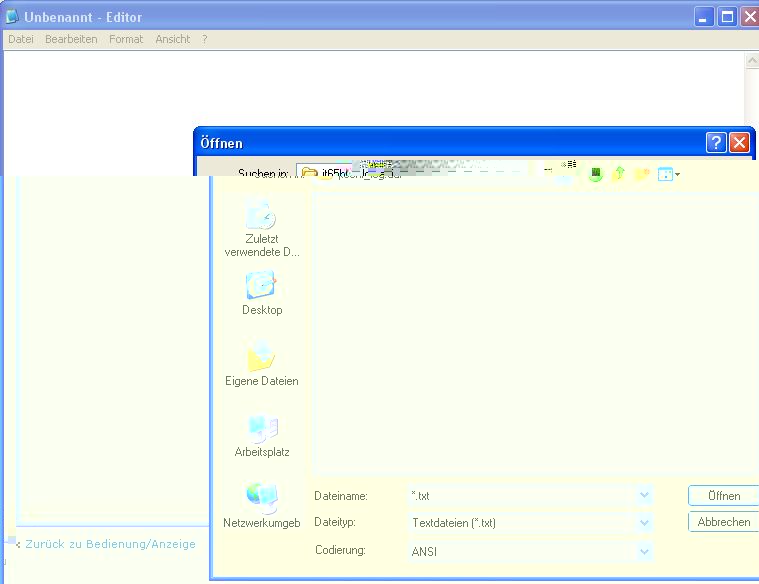The width and height of the screenshot is (759, 584).
Task: Click the Abbrechen button
Action: 724,522
